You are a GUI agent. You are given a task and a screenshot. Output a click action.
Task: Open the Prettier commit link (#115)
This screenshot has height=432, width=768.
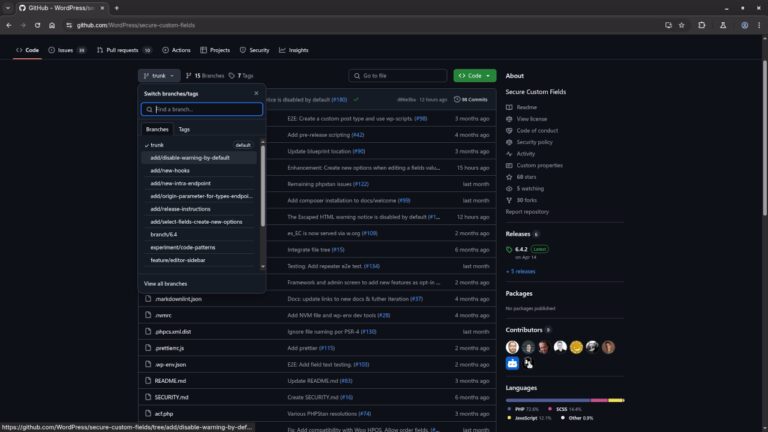click(327, 348)
